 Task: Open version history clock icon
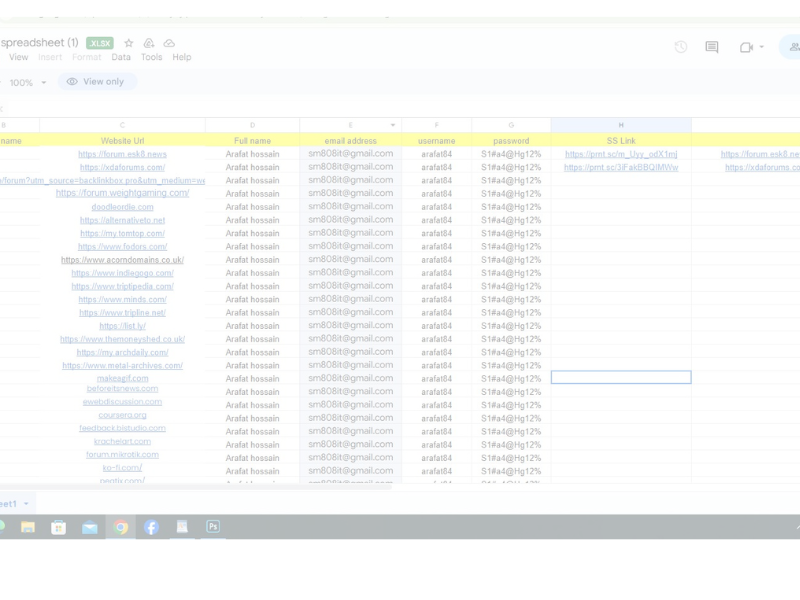681,47
